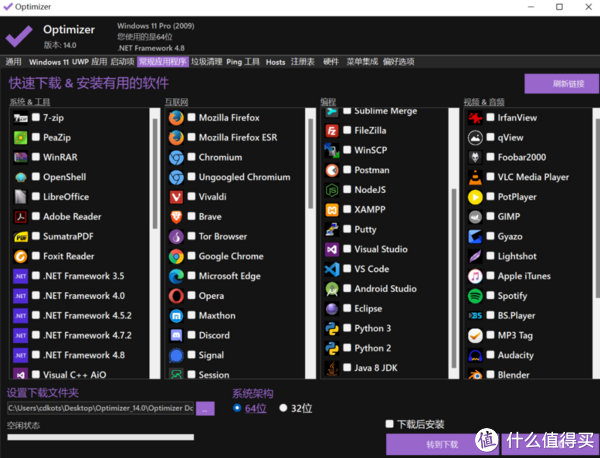Click the PotPlayer icon

[x=475, y=197]
